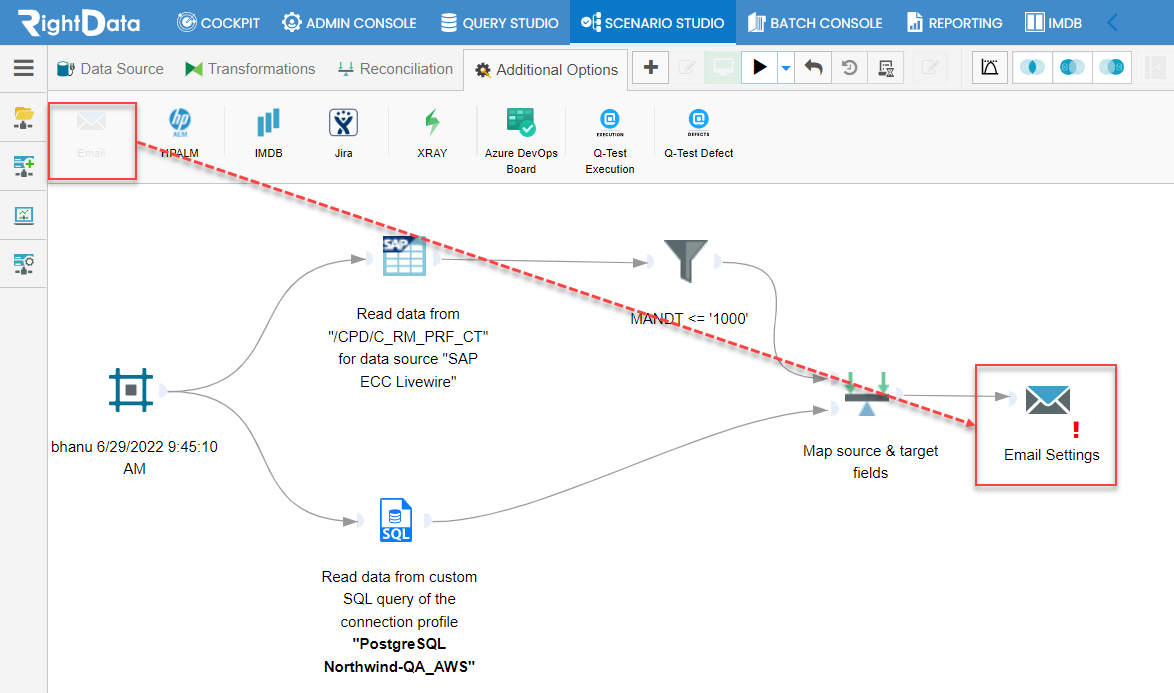Go to ADMIN CONSOLE in top navigation
Viewport: 1174px width, 693px height.
[x=349, y=22]
